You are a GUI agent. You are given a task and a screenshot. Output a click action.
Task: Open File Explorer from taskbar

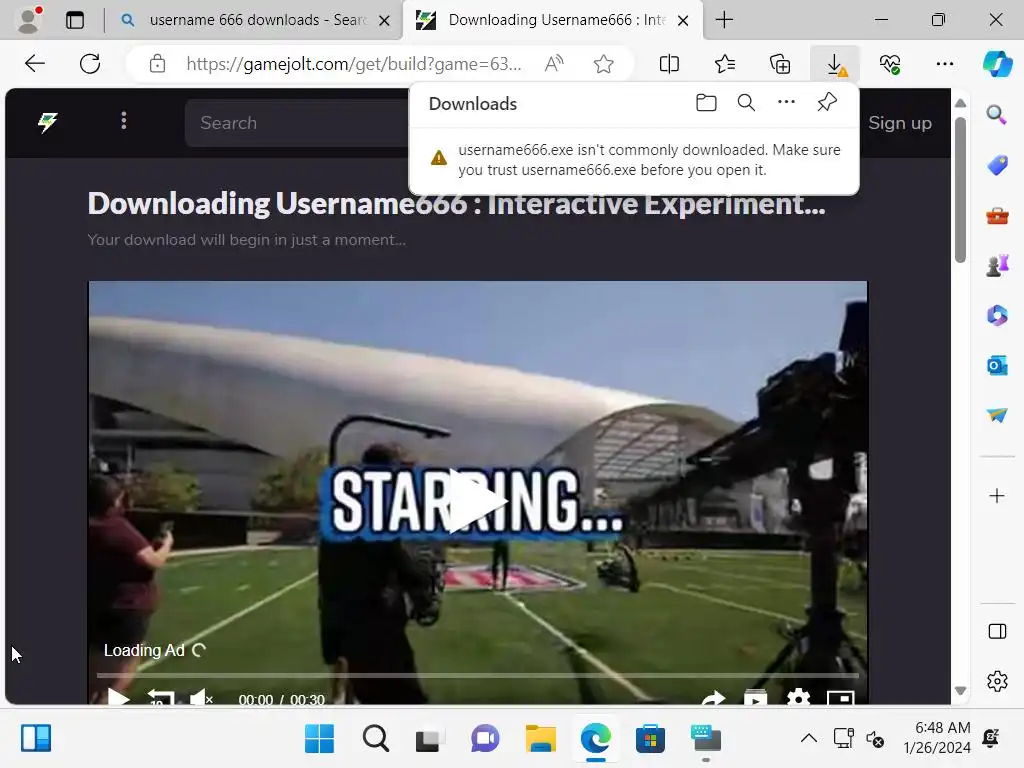(540, 739)
